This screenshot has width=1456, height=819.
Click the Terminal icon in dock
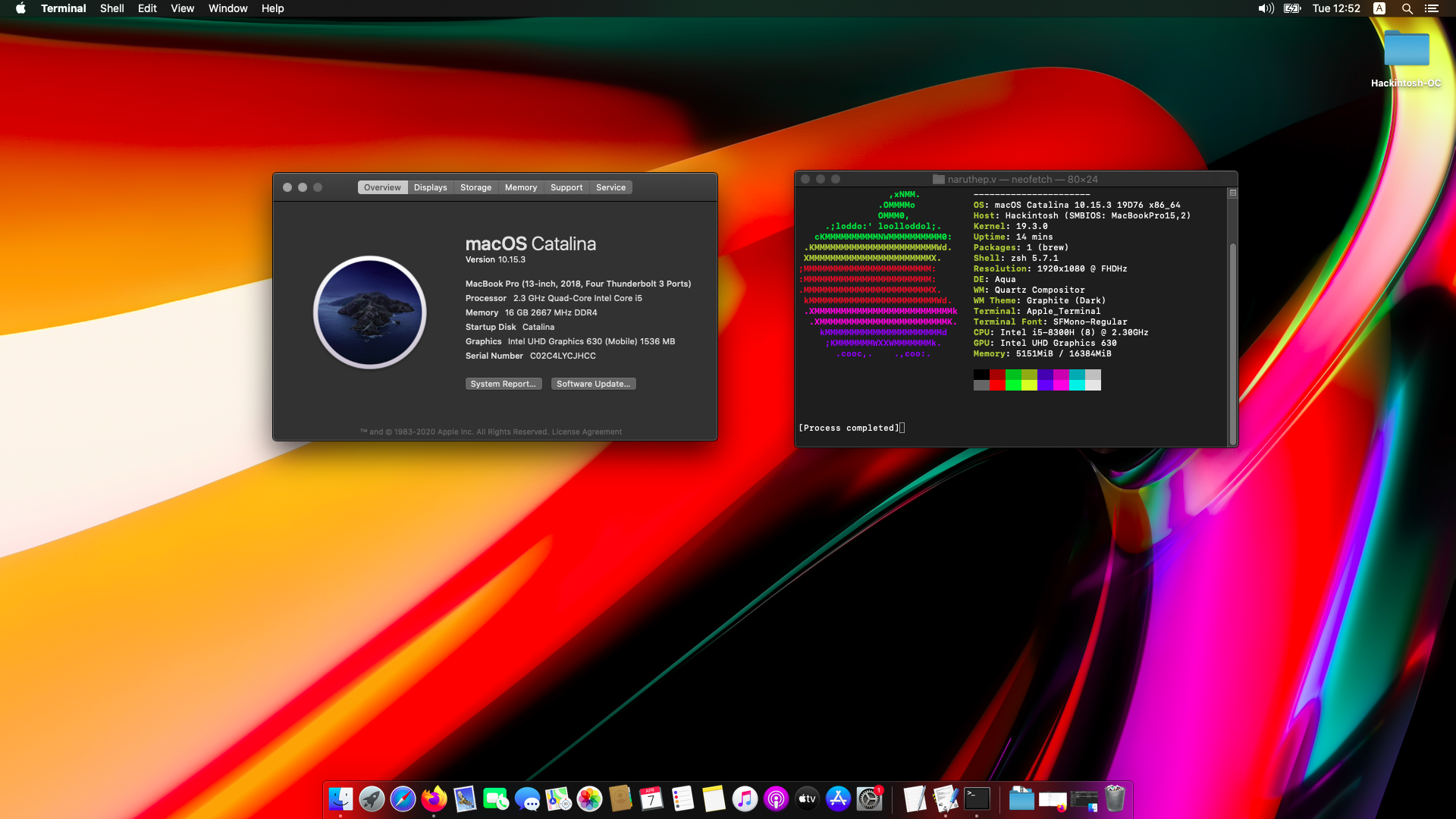[x=977, y=799]
